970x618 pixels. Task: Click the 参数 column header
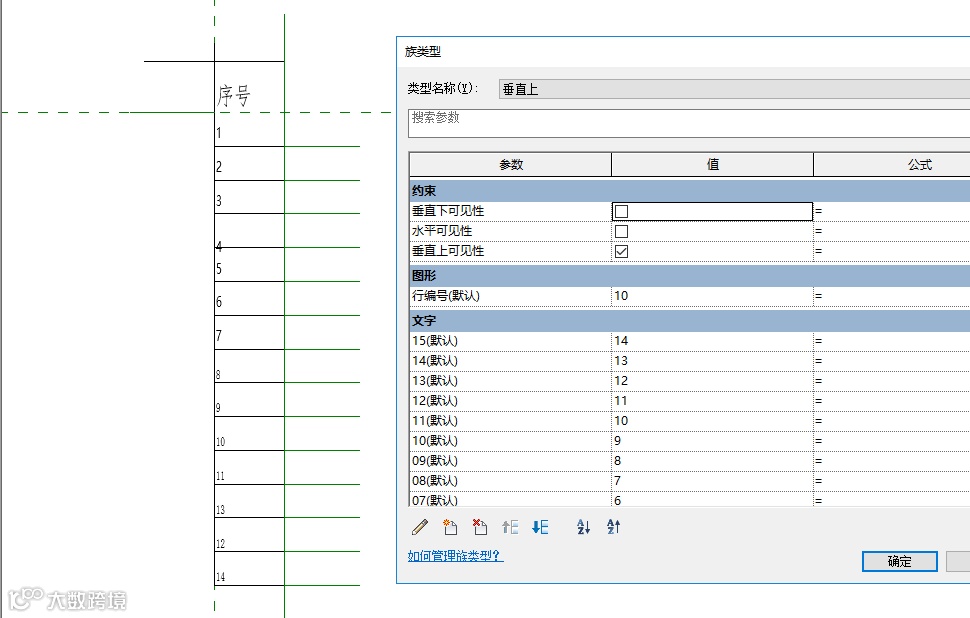click(510, 165)
